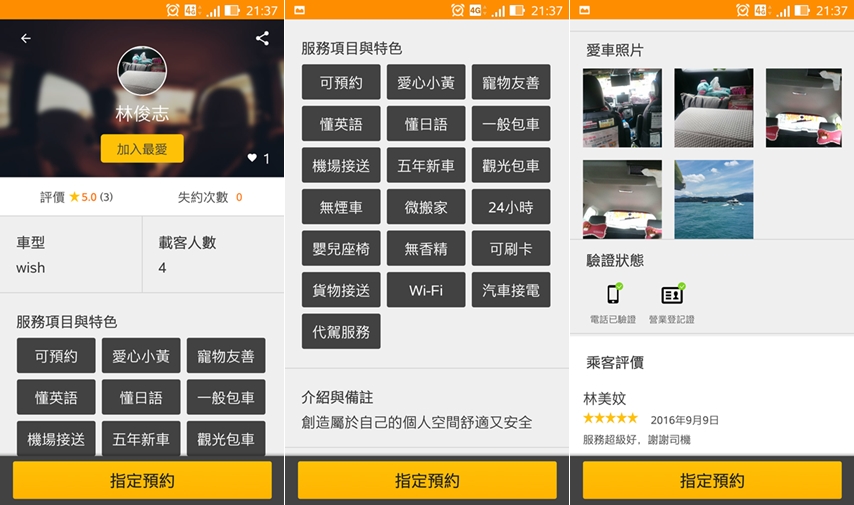The width and height of the screenshot is (854, 505).
Task: Read note 創造屬於自己的個人空間舒適又安全
Action: 417,422
